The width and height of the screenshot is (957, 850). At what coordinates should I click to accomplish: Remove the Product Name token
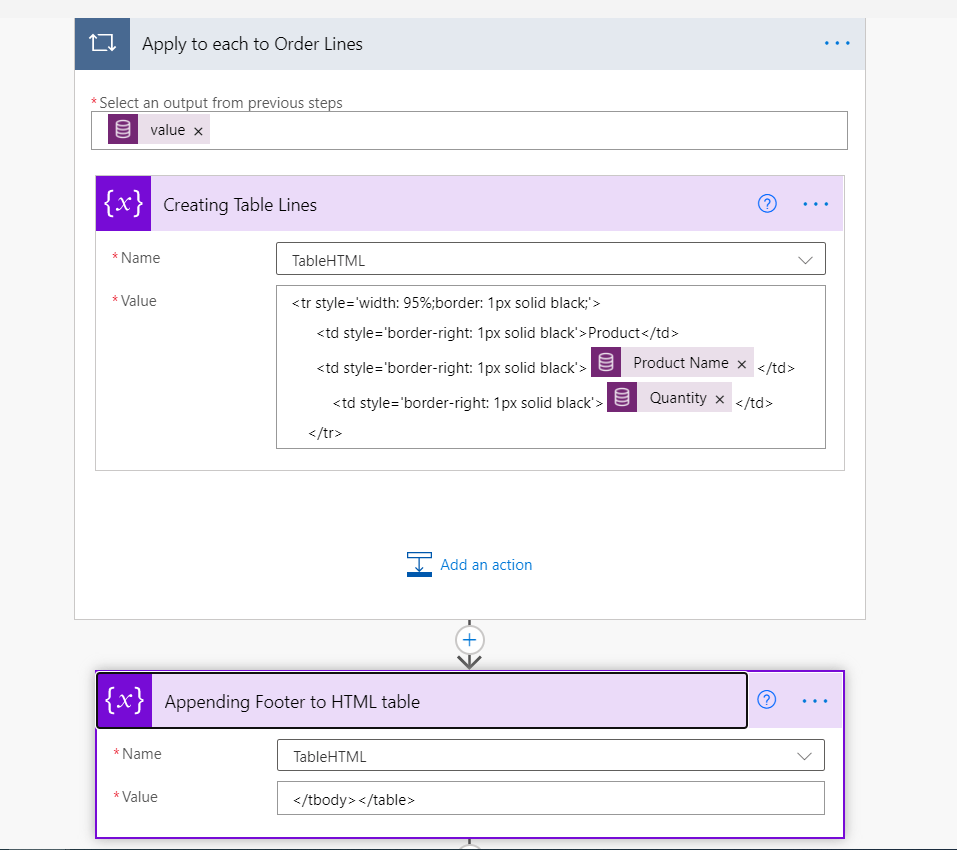(741, 364)
